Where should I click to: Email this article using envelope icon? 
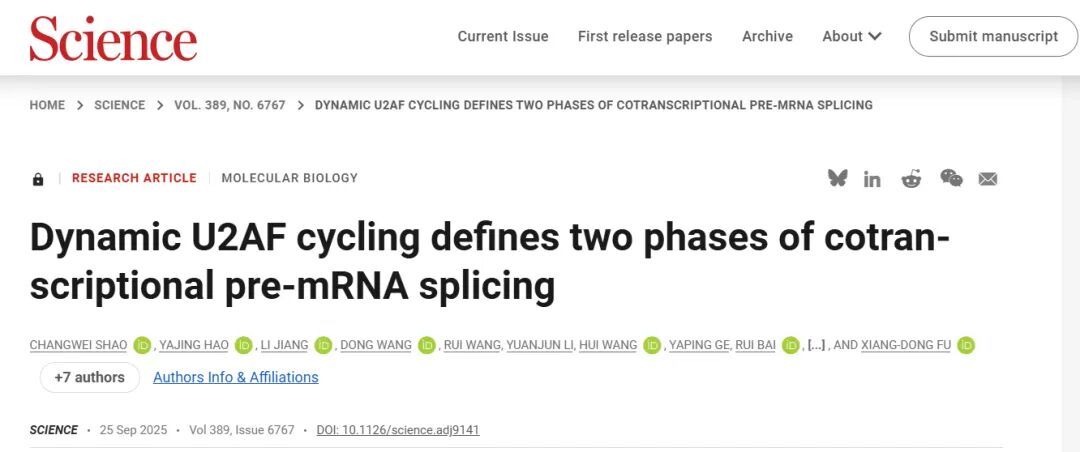[988, 179]
